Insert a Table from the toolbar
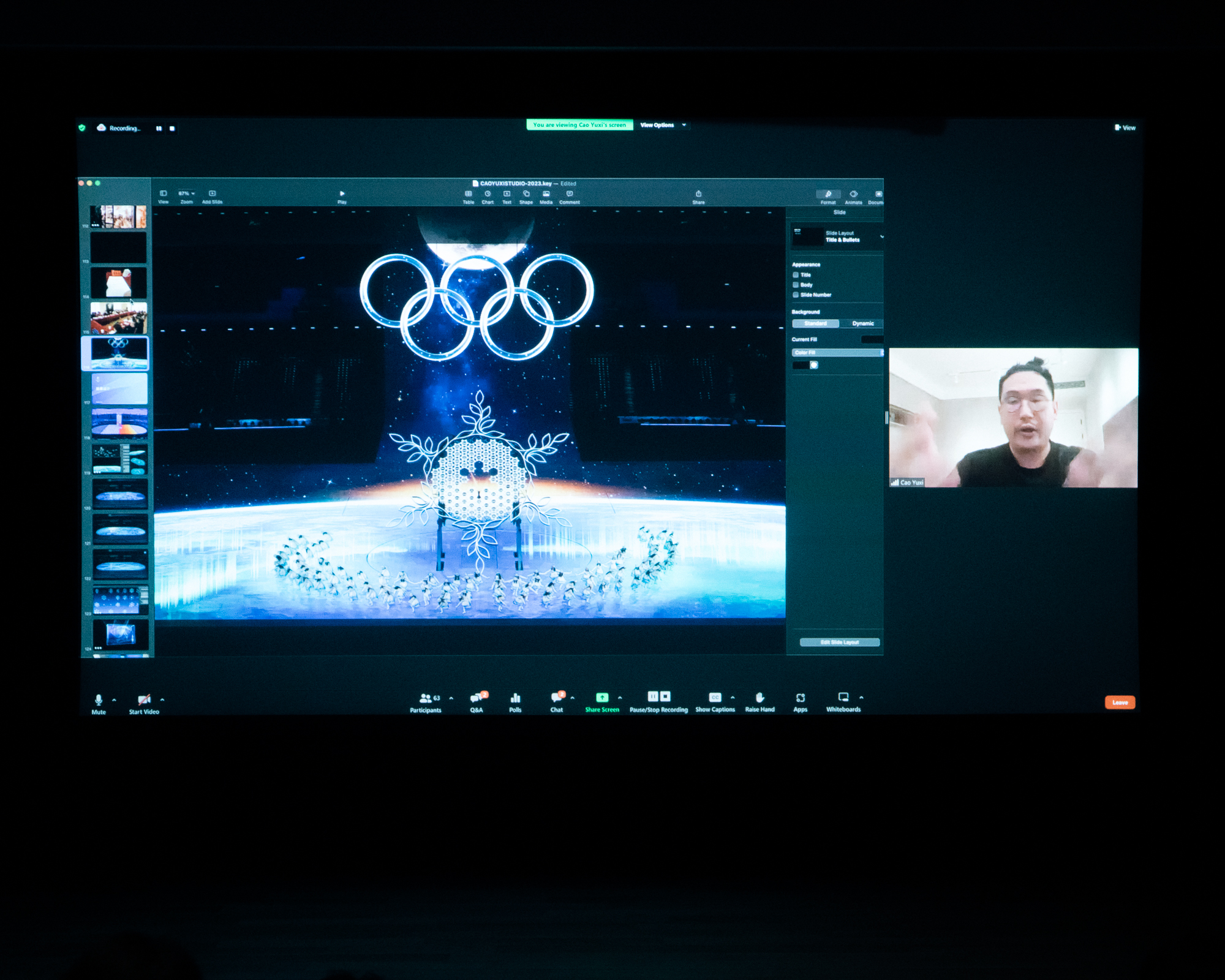Viewport: 1225px width, 980px height. [x=469, y=194]
